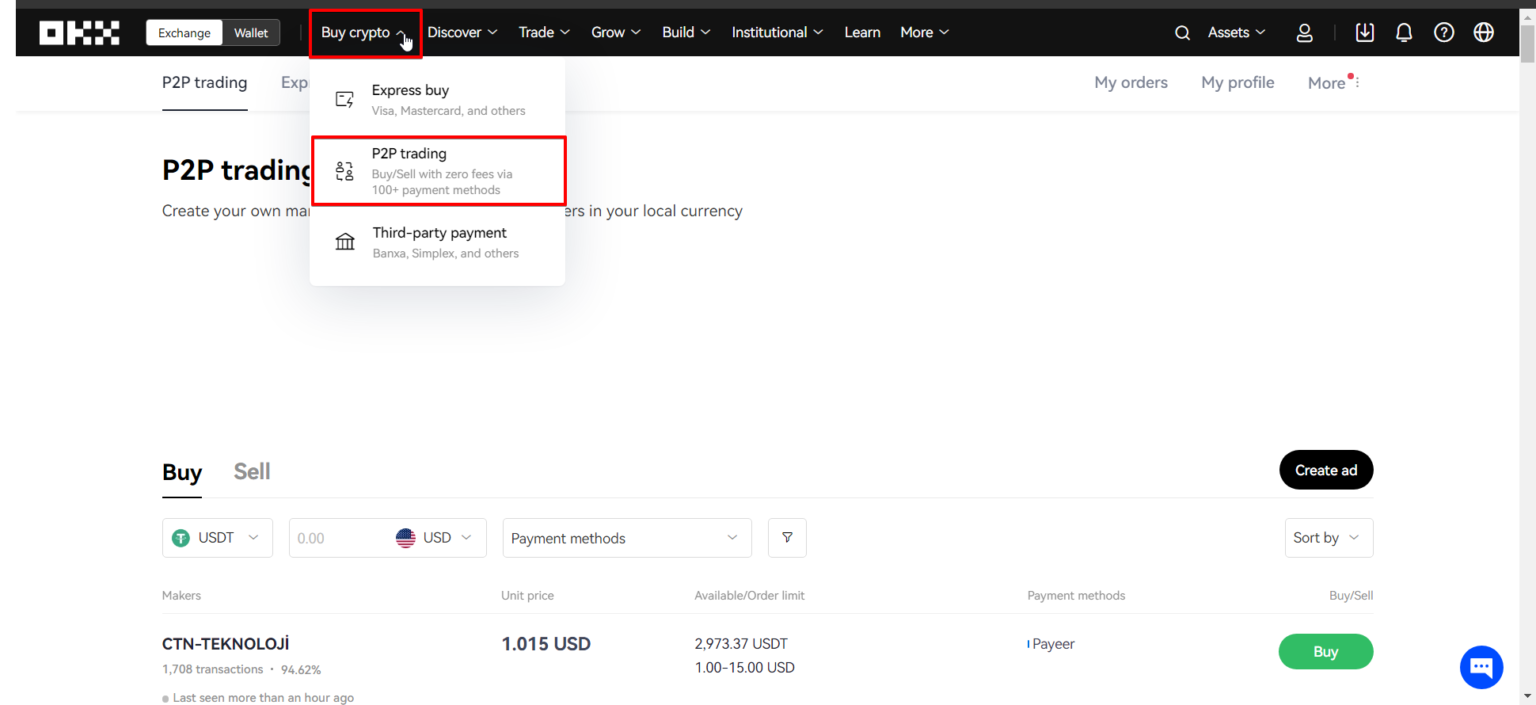Open the USDT coin selector dropdown

coord(217,538)
